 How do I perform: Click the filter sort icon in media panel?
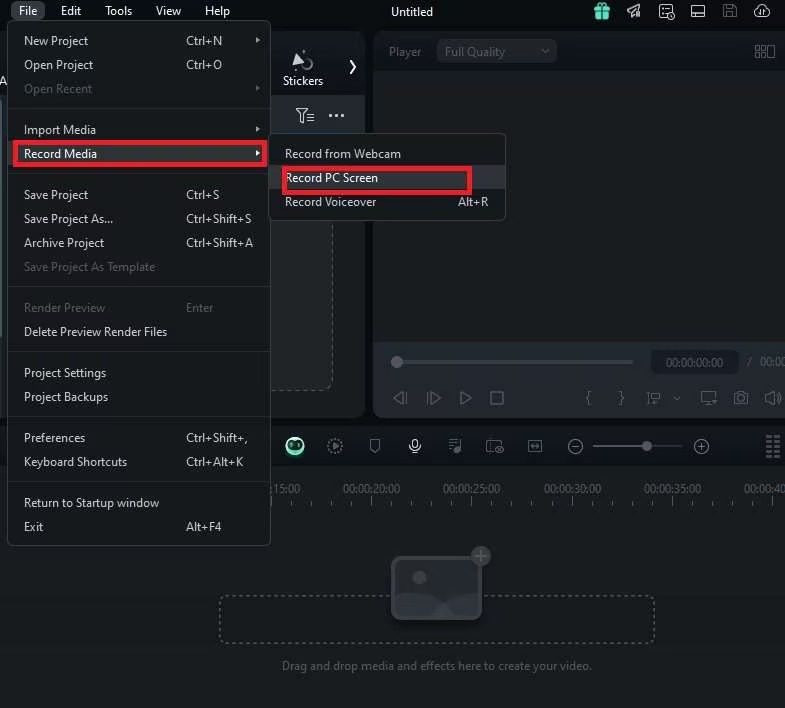click(x=305, y=116)
